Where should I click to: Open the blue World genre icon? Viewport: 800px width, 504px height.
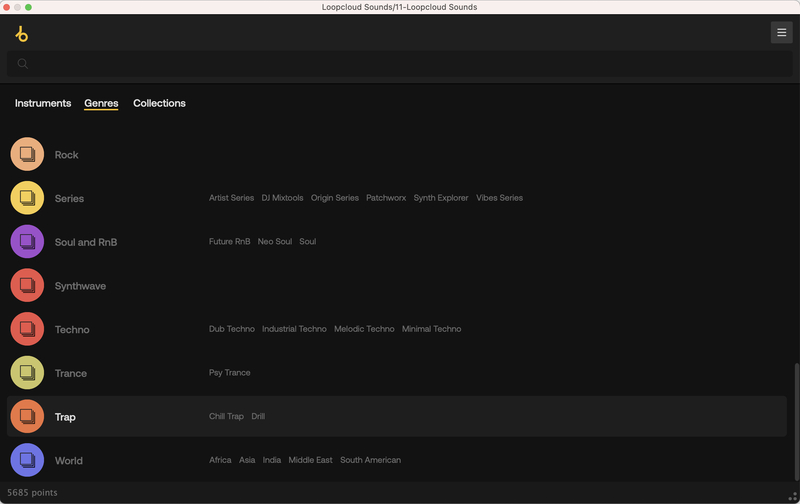click(27, 460)
